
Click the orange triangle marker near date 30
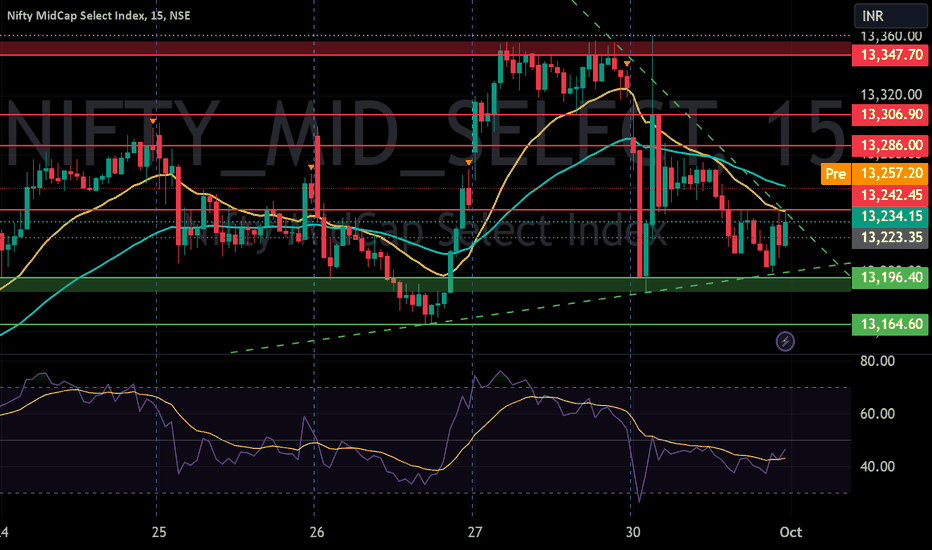627,63
